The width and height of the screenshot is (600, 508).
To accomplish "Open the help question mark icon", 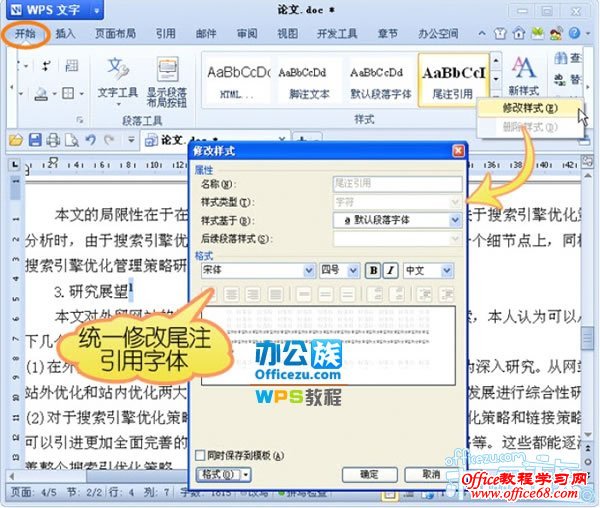I will pos(574,34).
